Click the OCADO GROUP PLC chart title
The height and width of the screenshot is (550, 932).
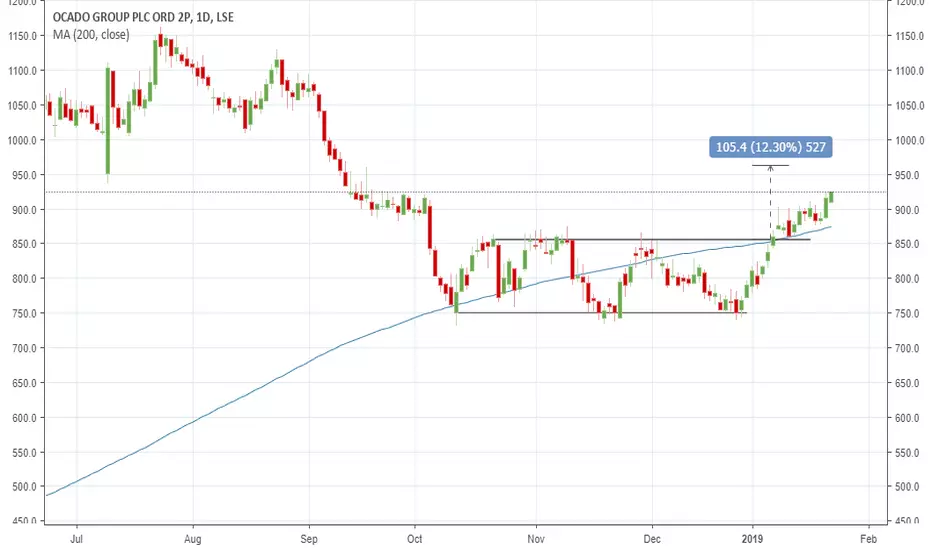(143, 17)
